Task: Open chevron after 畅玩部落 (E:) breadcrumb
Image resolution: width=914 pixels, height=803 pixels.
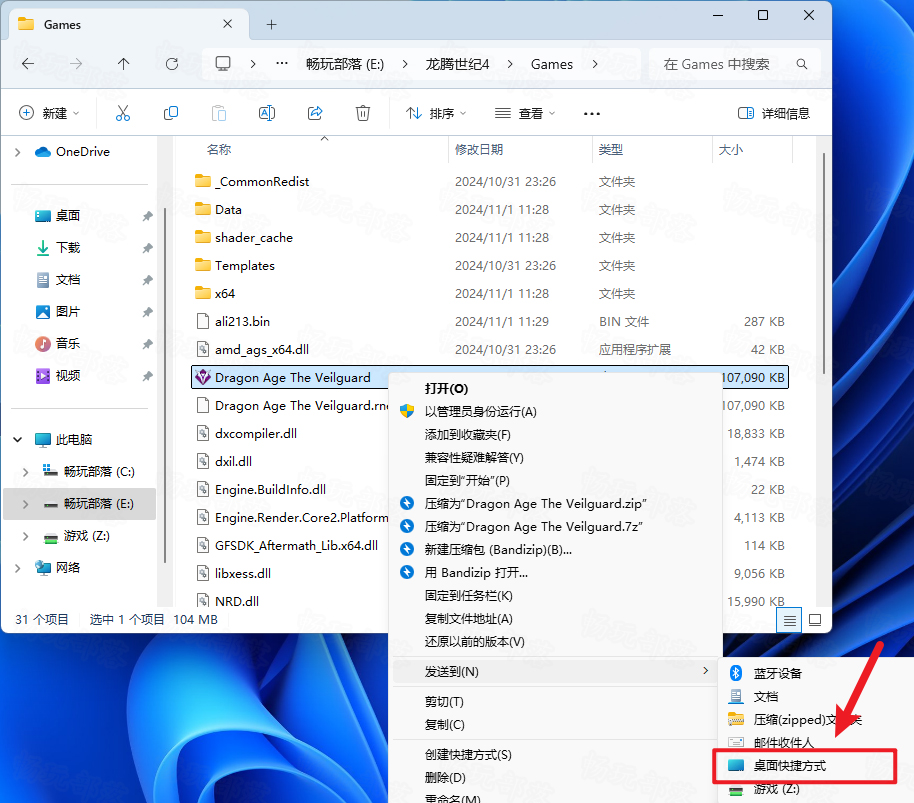Action: tap(405, 64)
